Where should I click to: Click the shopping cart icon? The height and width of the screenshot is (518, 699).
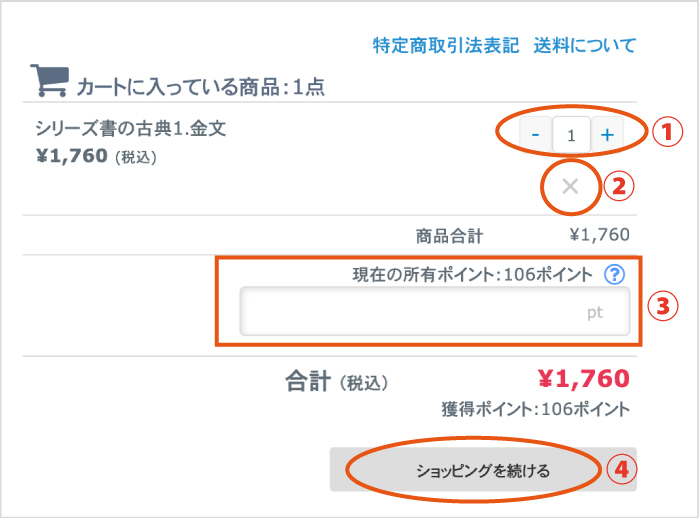click(x=49, y=81)
